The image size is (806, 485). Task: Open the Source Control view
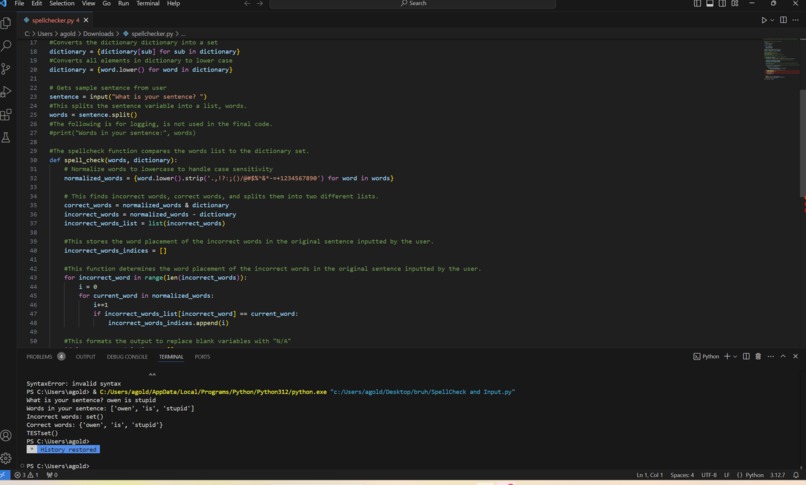(x=6, y=69)
